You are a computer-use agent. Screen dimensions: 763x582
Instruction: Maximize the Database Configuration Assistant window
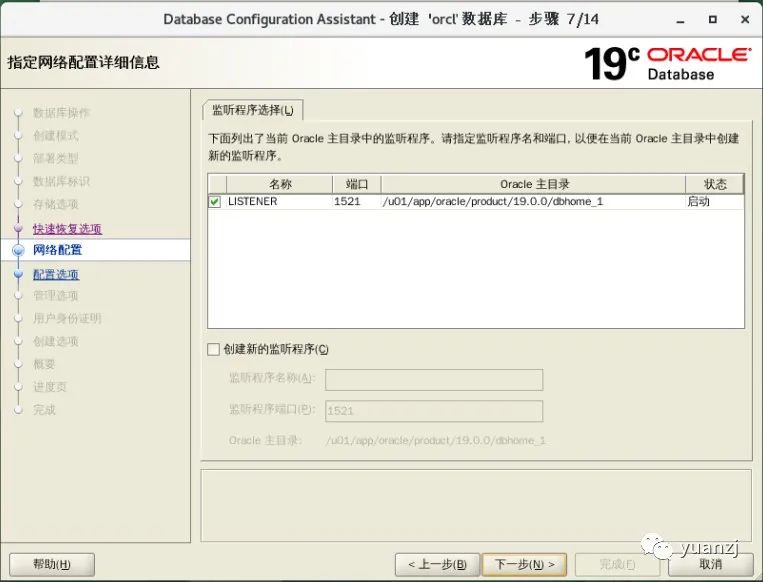pyautogui.click(x=713, y=19)
